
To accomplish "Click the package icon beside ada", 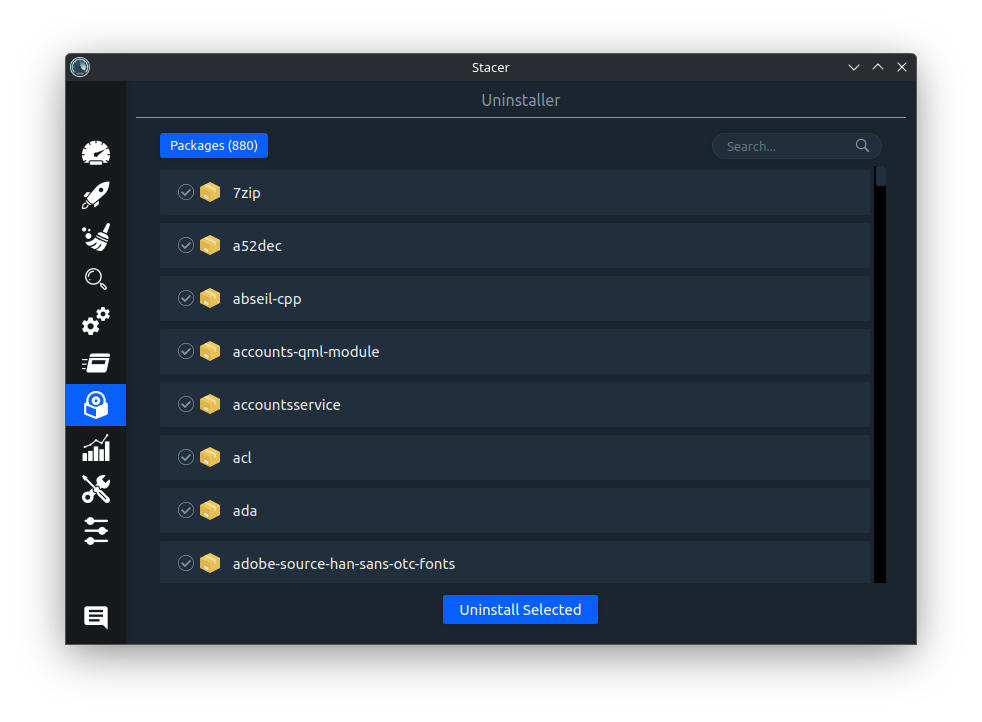I will (210, 510).
